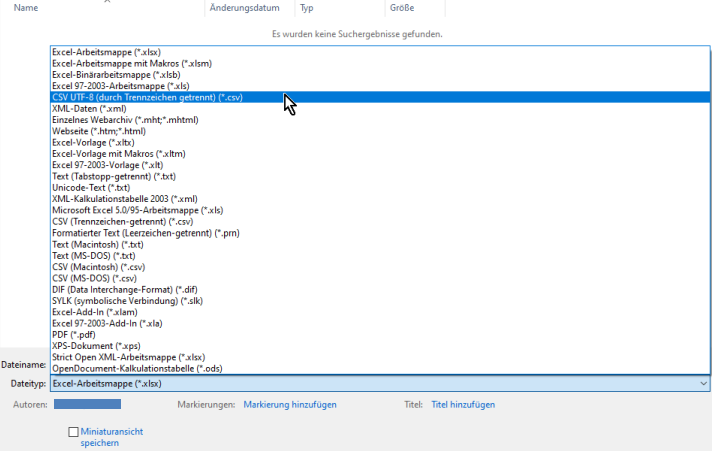Select Excel-Binärarbeitsmappe (*.xlsb) file type
This screenshot has height=451, width=713.
pos(115,74)
